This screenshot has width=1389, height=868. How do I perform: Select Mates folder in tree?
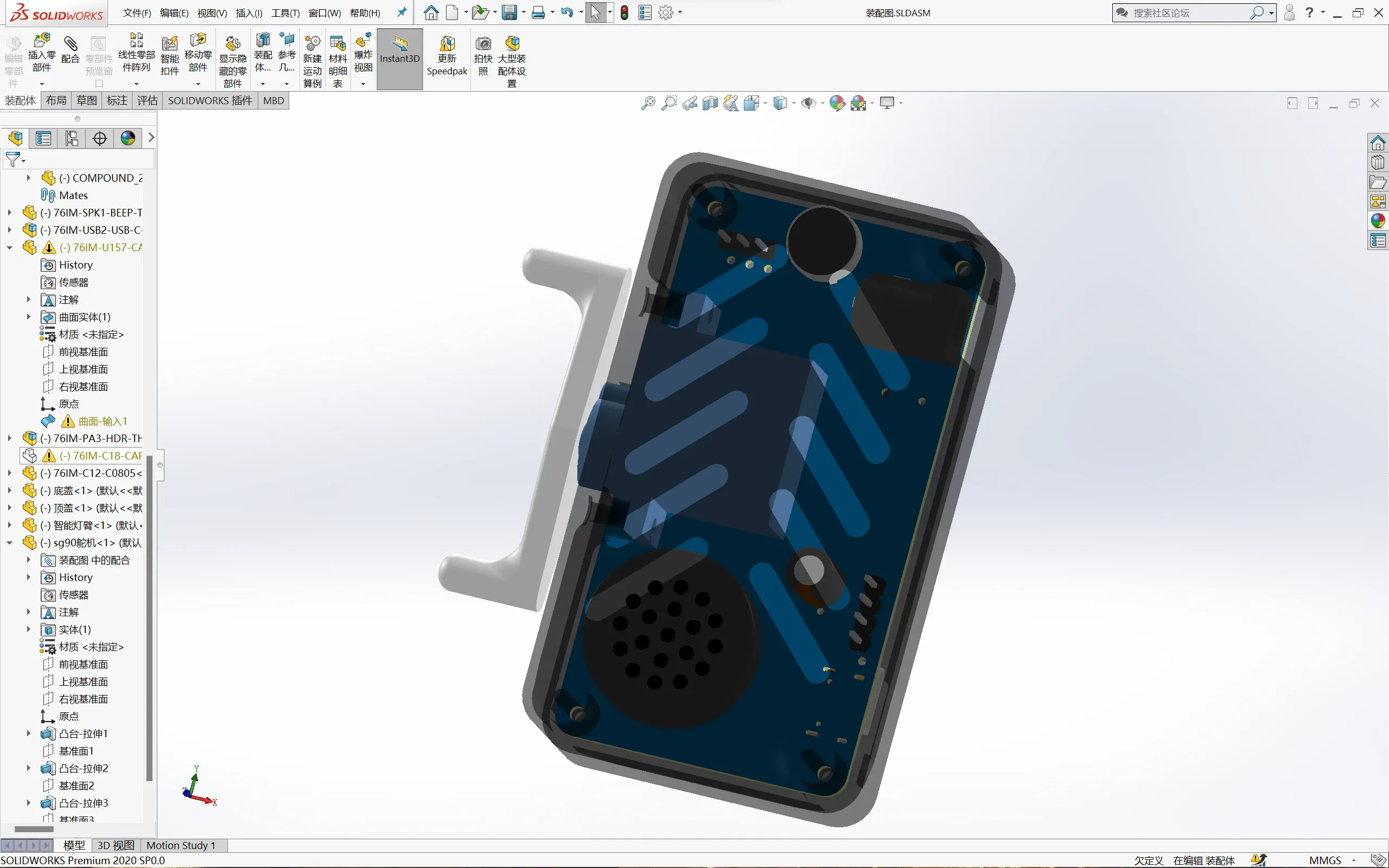pos(64,196)
